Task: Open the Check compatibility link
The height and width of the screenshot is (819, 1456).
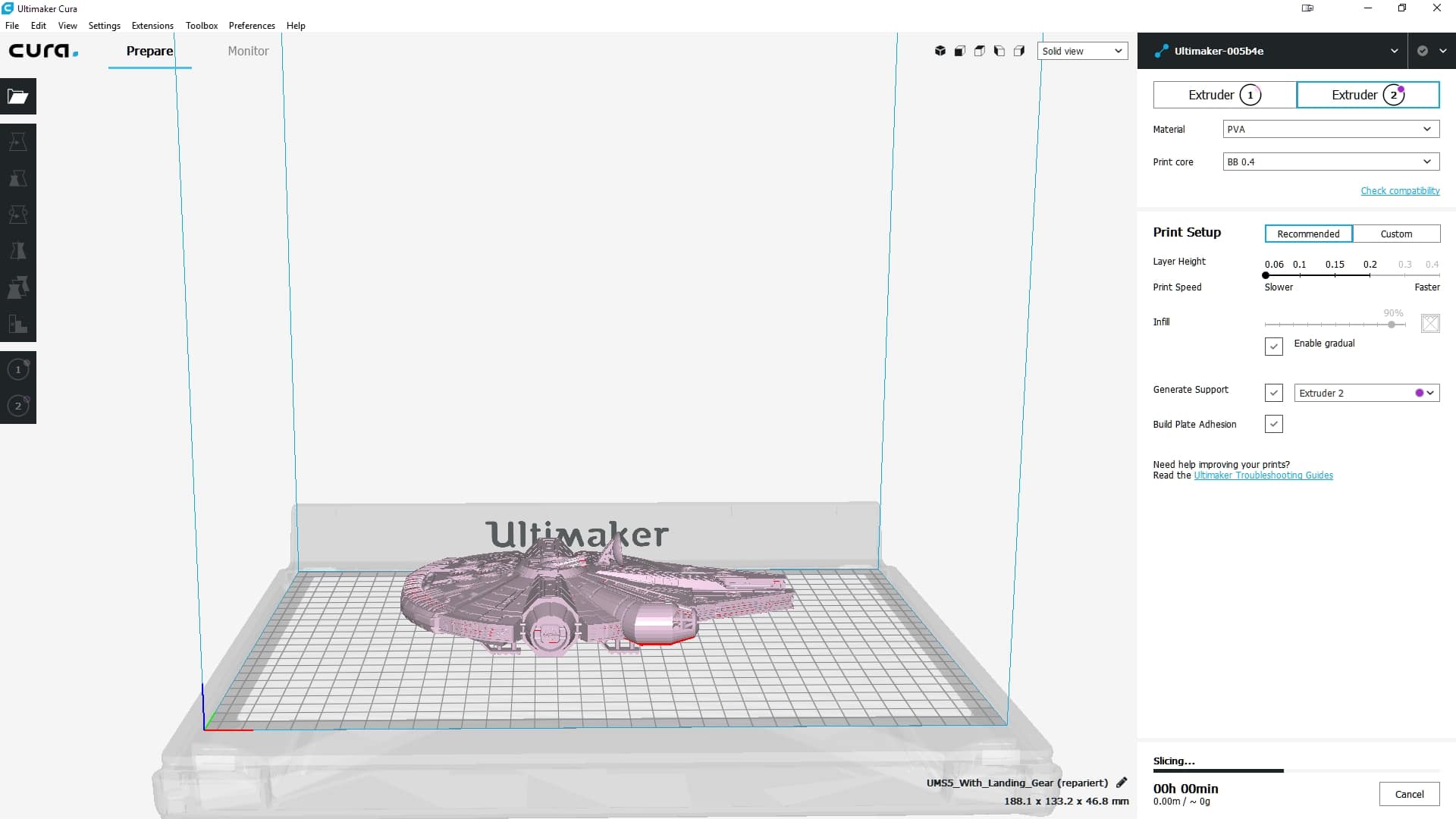Action: tap(1400, 190)
